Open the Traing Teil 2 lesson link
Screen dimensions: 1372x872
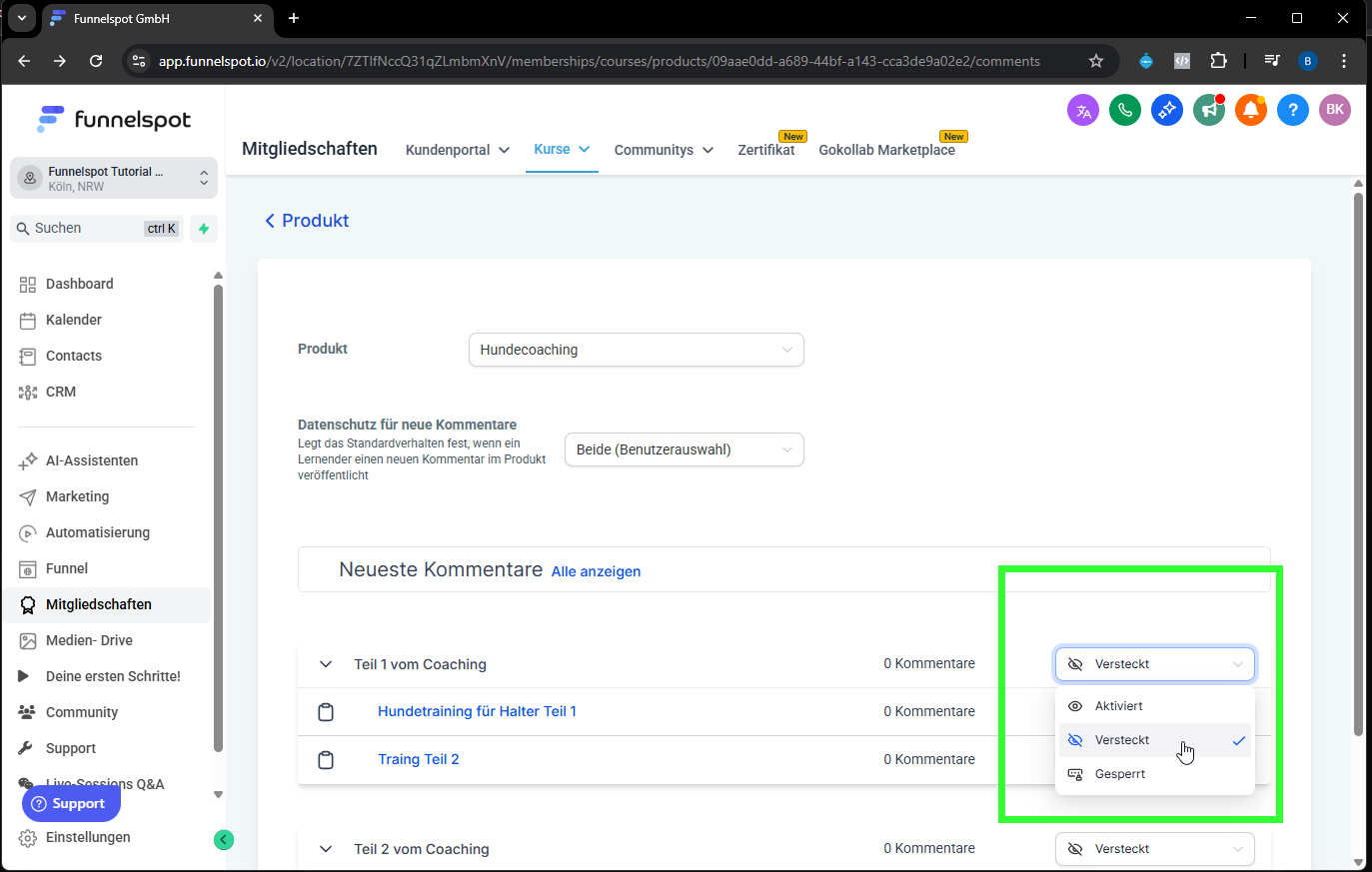pyautogui.click(x=419, y=759)
